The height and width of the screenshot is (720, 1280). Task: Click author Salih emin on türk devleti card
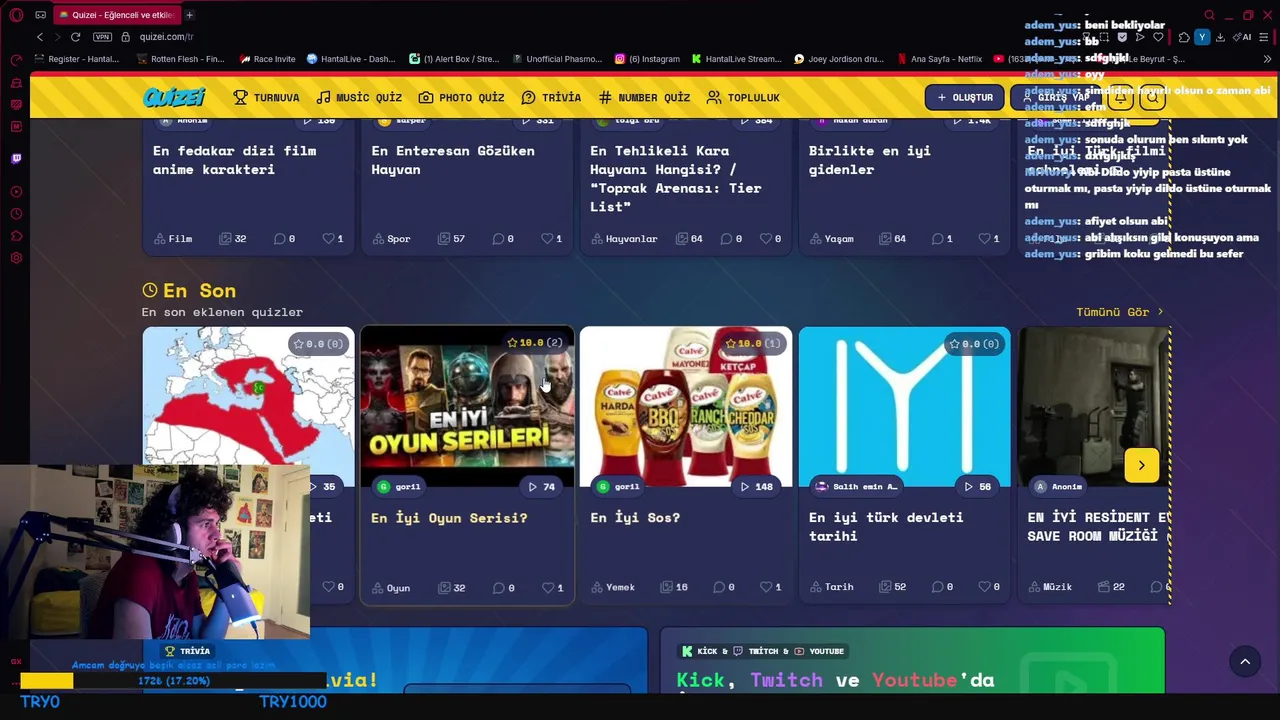tap(856, 487)
